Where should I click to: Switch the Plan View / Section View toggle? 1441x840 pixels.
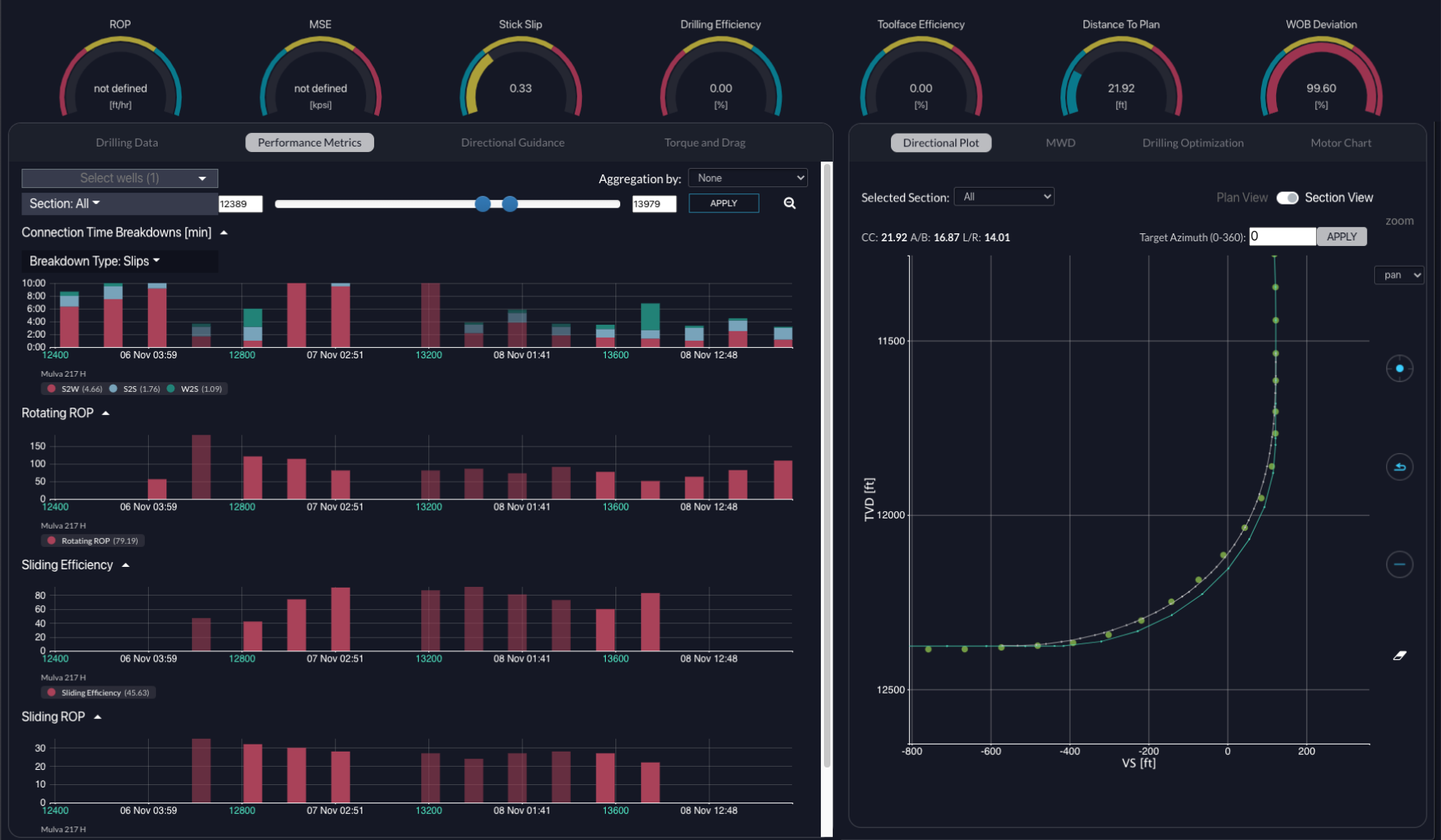[x=1287, y=197]
